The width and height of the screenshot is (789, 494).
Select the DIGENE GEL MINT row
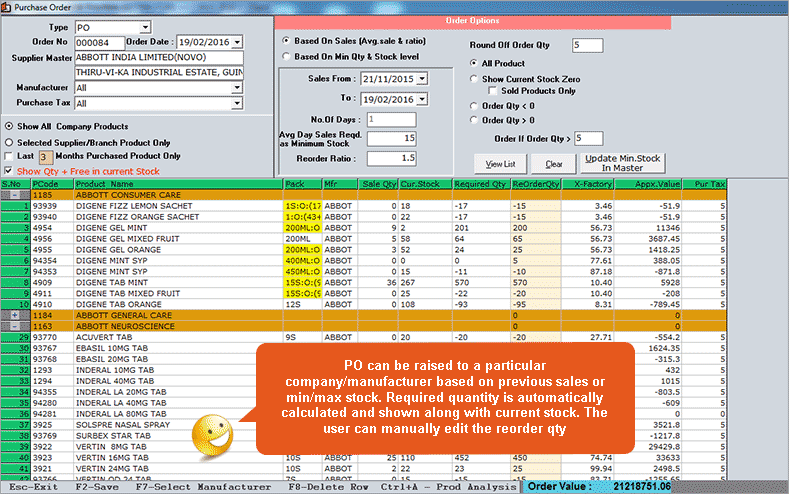364,228
